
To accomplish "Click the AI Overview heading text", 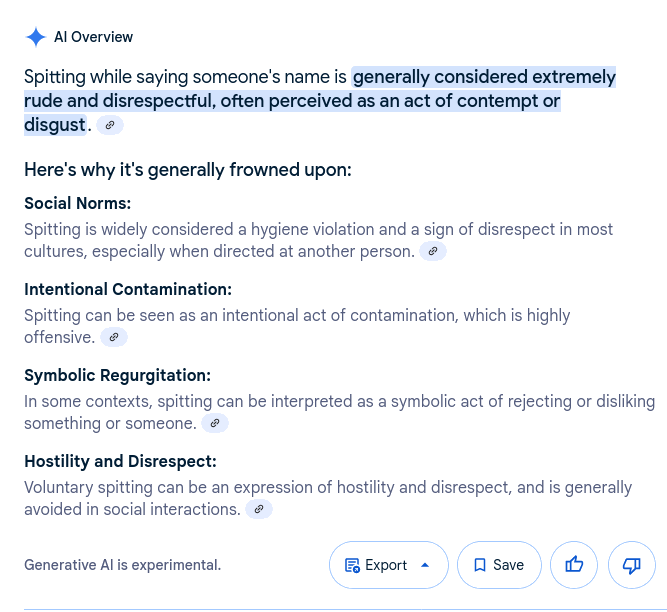I will click(x=93, y=37).
